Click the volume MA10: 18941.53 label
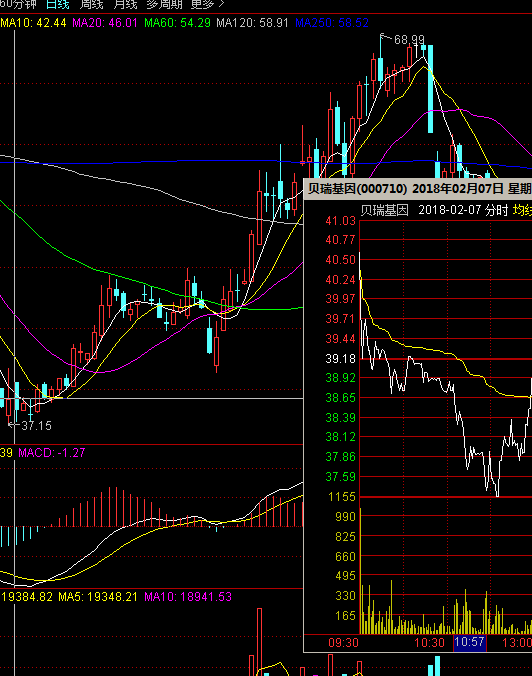 pyautogui.click(x=188, y=597)
